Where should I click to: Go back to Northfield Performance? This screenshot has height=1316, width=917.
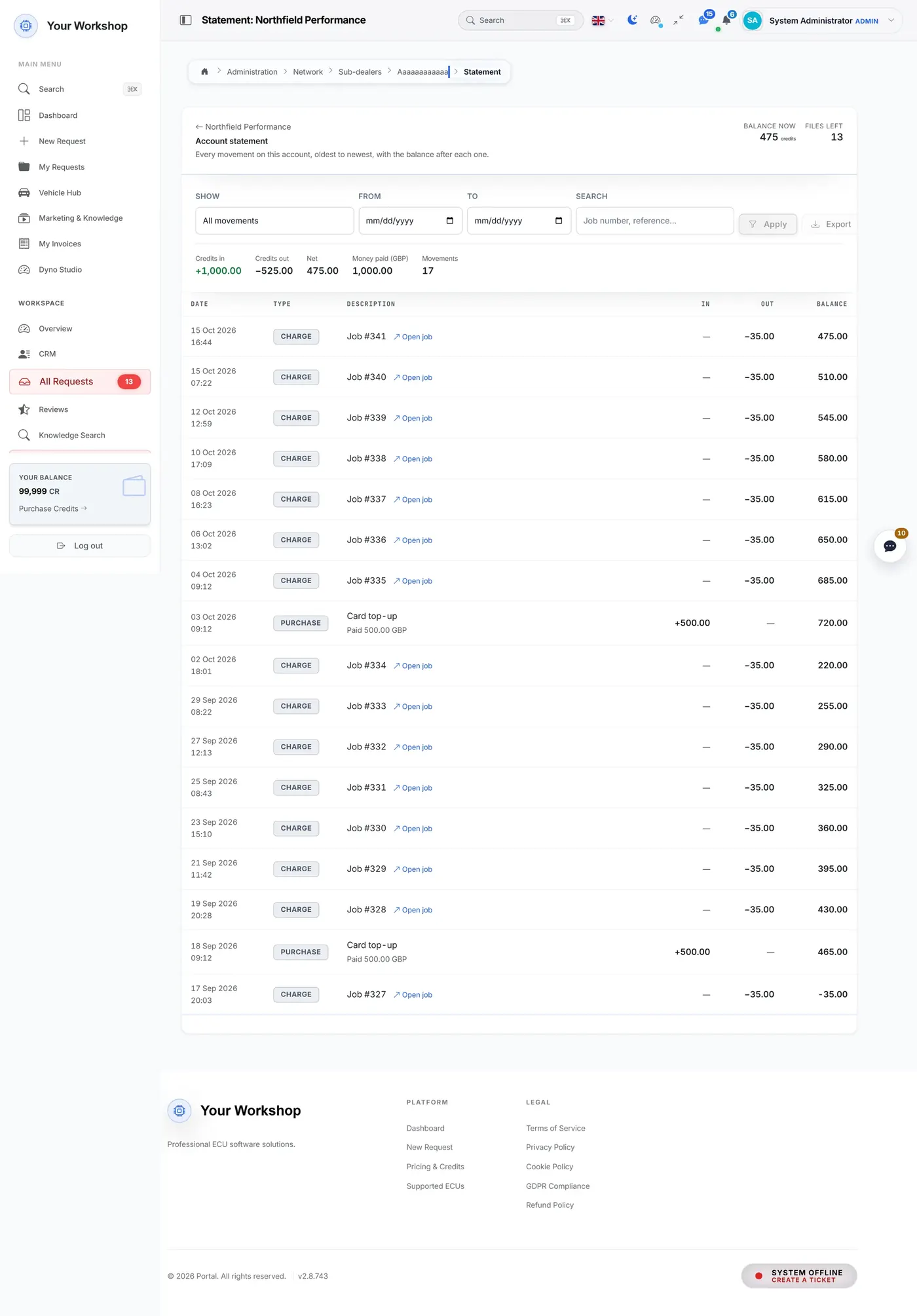[243, 127]
